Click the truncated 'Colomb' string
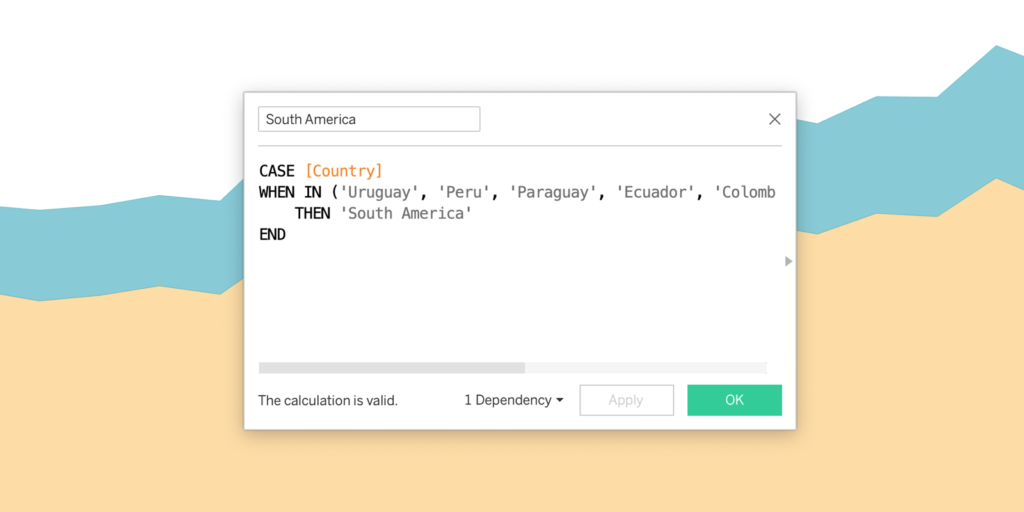Image resolution: width=1024 pixels, height=512 pixels. click(744, 193)
